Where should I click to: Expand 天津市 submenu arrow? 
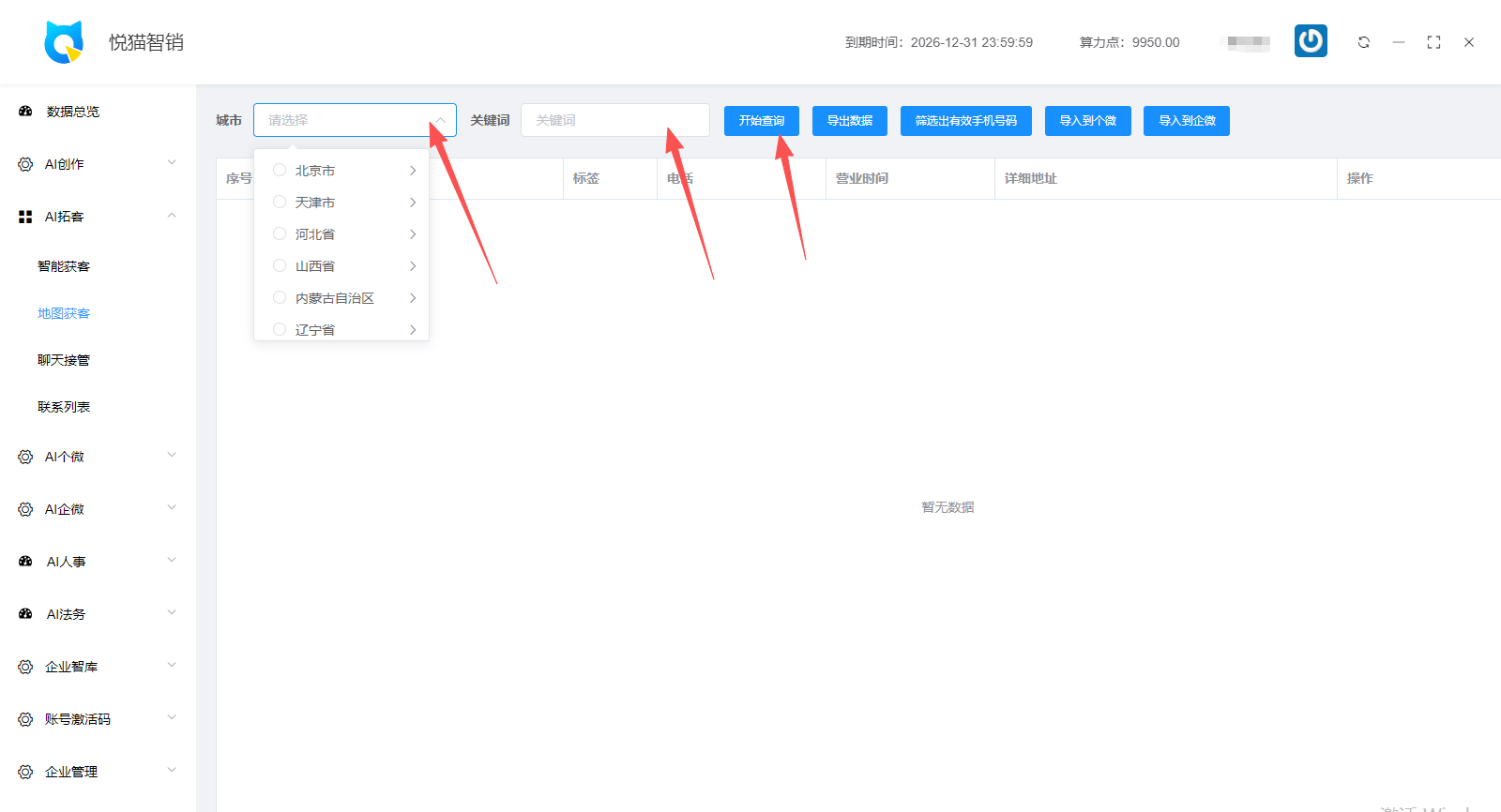[413, 203]
